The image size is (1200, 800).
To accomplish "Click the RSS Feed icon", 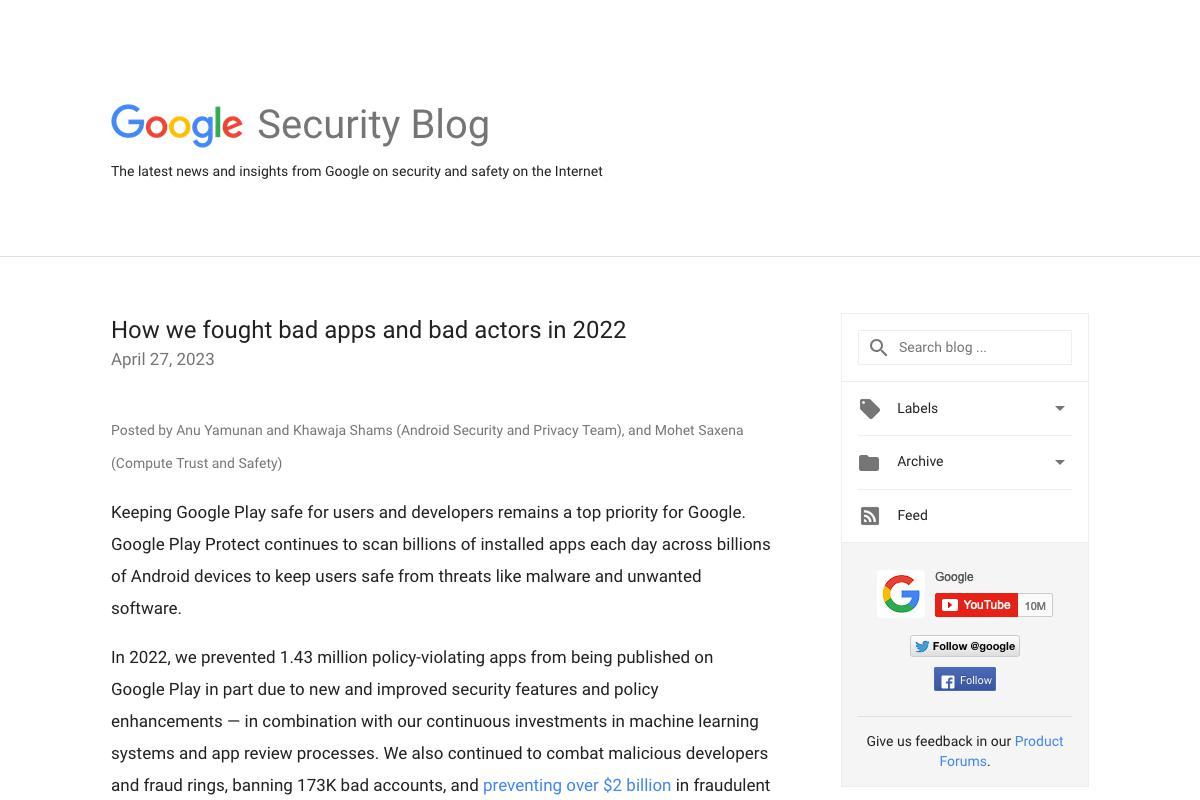I will click(870, 516).
